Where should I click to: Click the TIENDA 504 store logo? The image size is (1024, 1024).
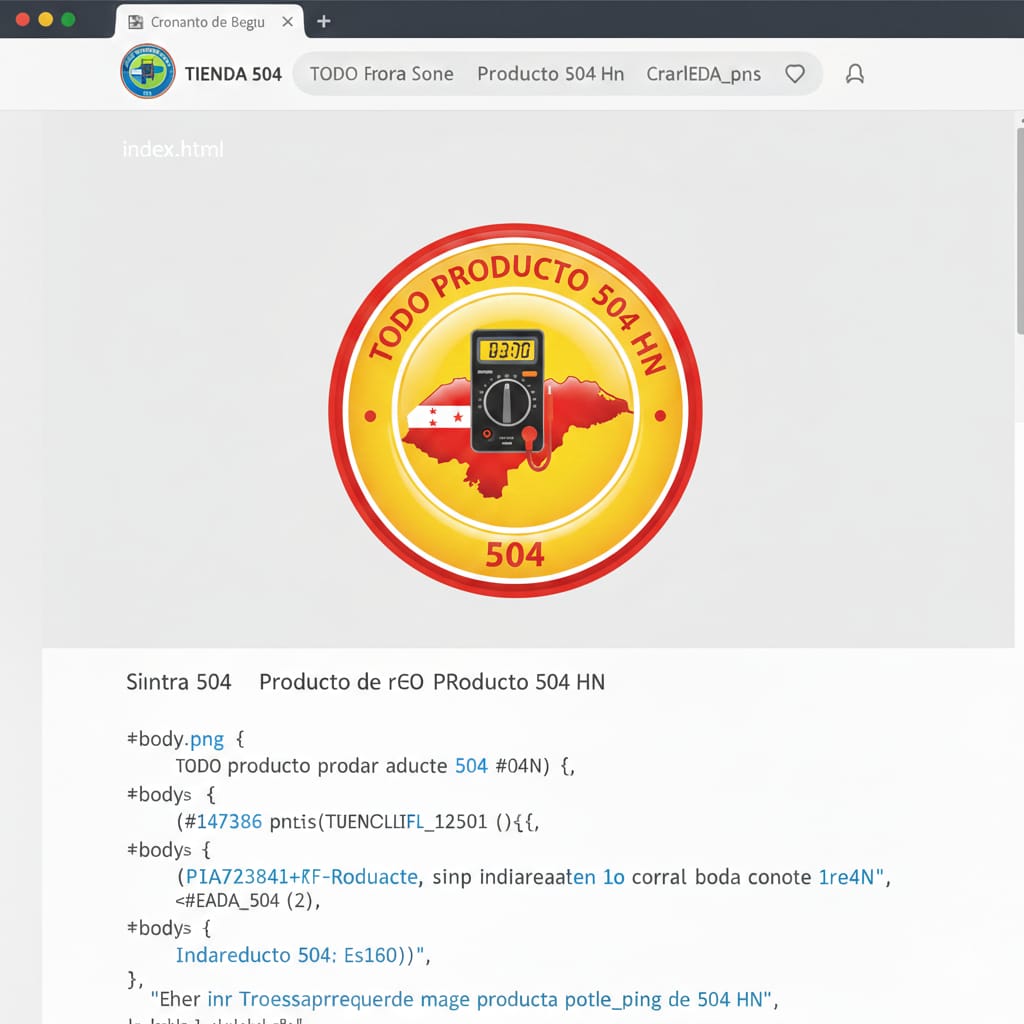click(149, 72)
